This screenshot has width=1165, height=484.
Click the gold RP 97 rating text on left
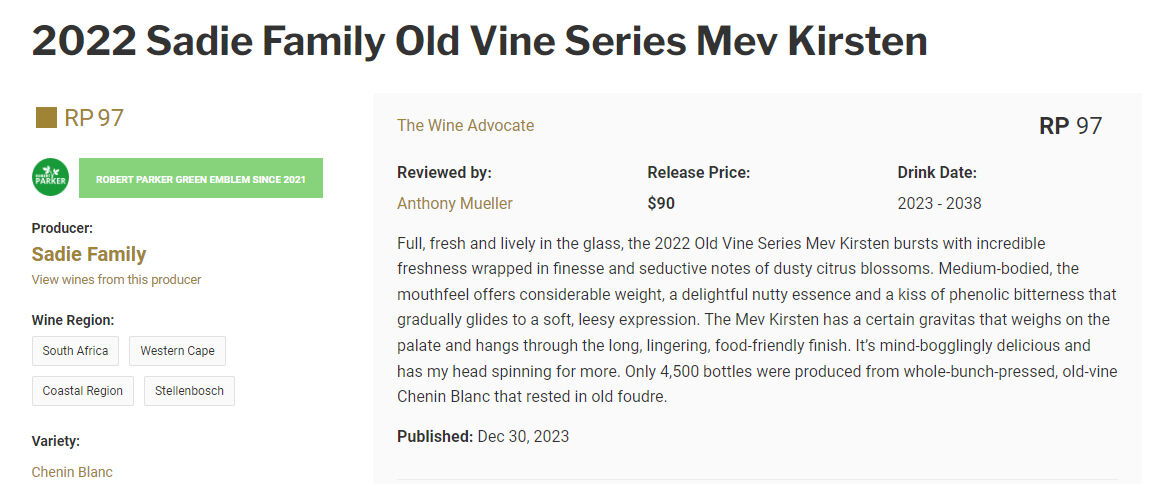pyautogui.click(x=94, y=118)
